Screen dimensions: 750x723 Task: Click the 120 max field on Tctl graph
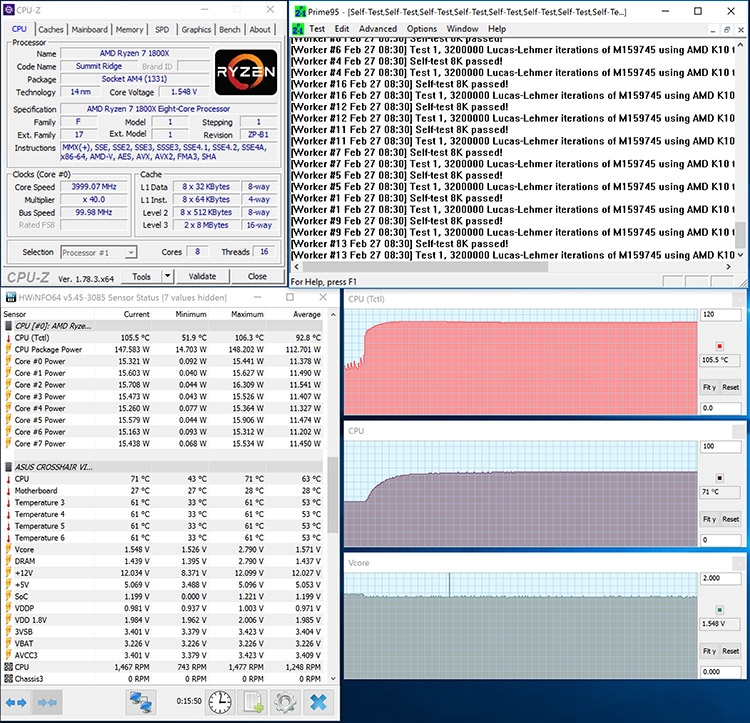(x=721, y=314)
